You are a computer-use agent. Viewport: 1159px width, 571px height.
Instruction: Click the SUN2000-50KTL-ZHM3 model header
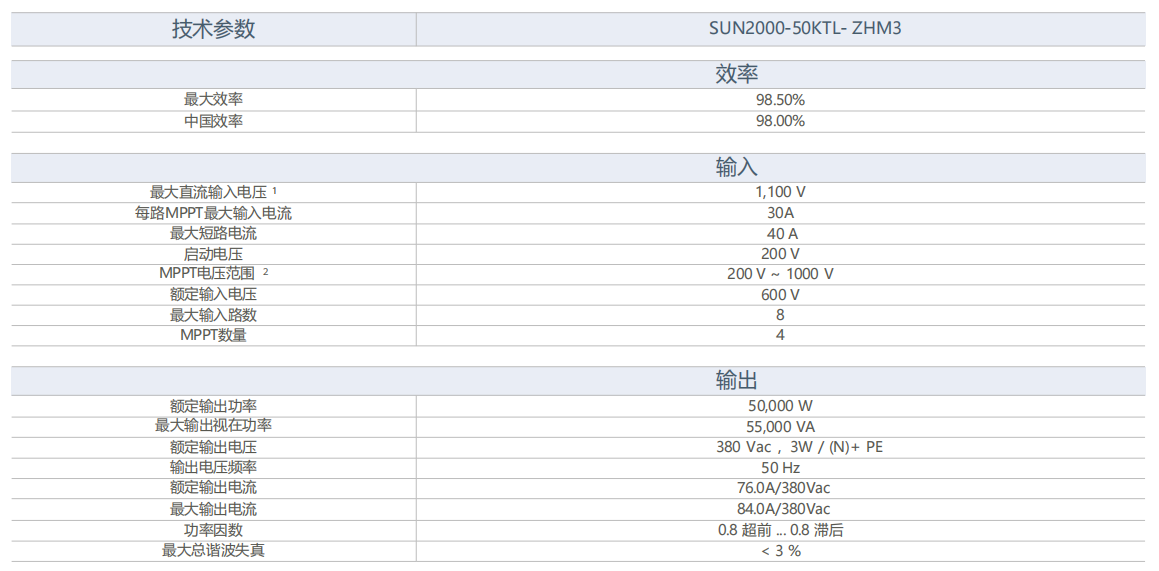[x=780, y=28]
